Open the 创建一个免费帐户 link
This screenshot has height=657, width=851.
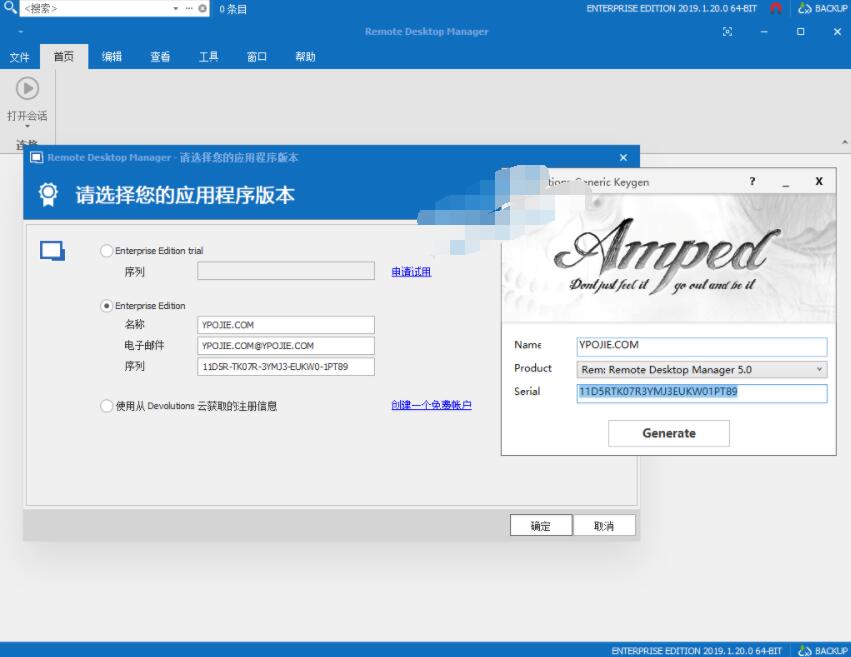point(431,405)
